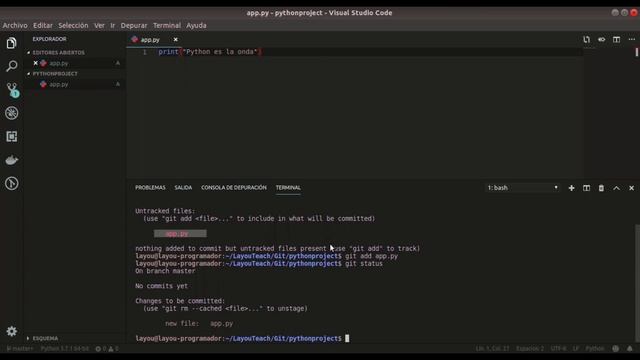640x360 pixels.
Task: Open the Editar menu
Action: 43,25
